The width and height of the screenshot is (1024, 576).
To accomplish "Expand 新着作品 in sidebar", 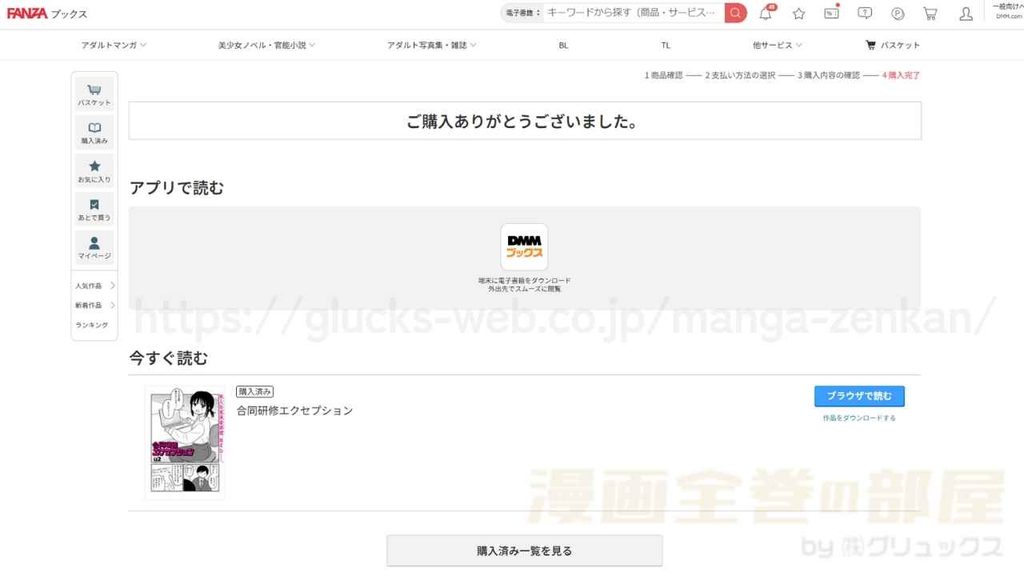I will (x=95, y=305).
